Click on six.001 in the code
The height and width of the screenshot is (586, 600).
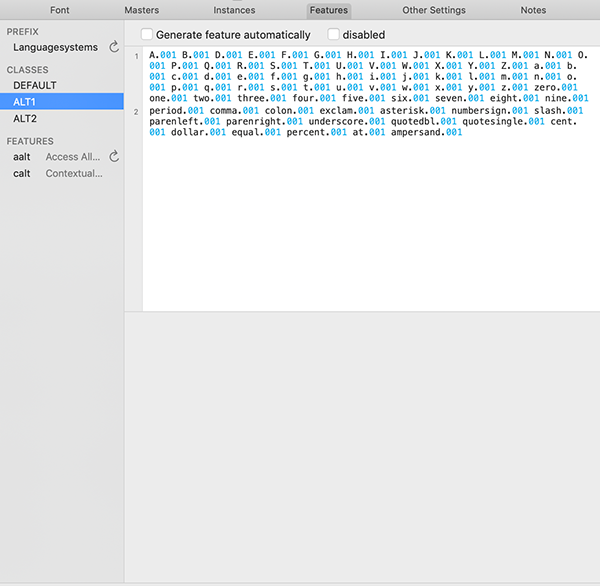point(410,98)
